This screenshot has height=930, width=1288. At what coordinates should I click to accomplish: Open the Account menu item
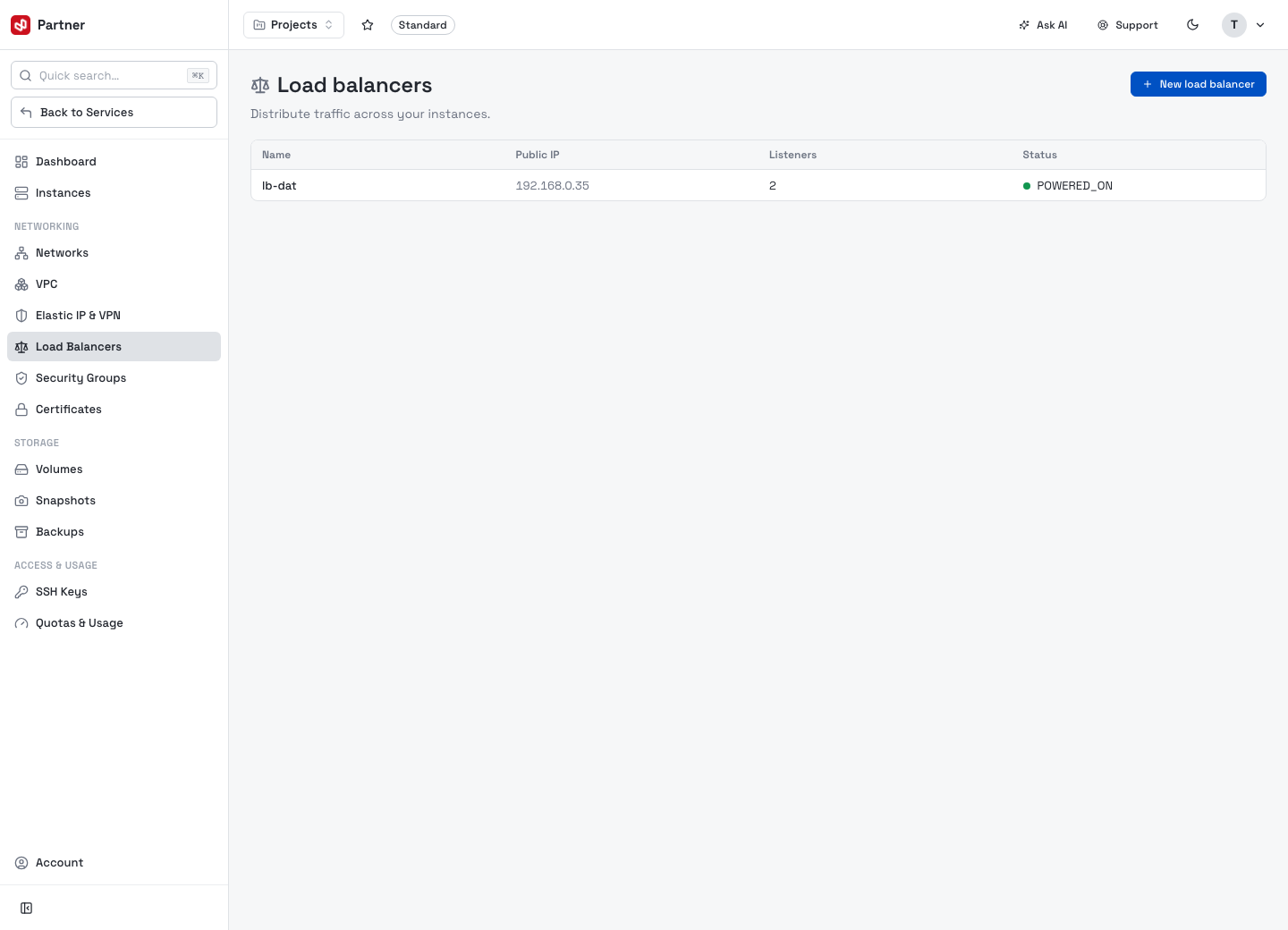(x=114, y=863)
